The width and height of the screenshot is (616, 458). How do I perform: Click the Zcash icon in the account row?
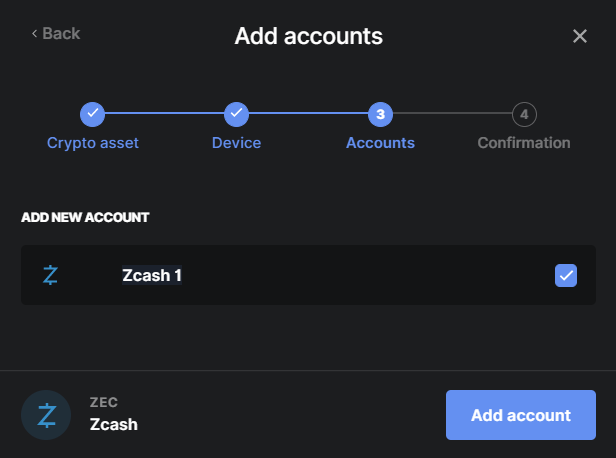point(51,275)
